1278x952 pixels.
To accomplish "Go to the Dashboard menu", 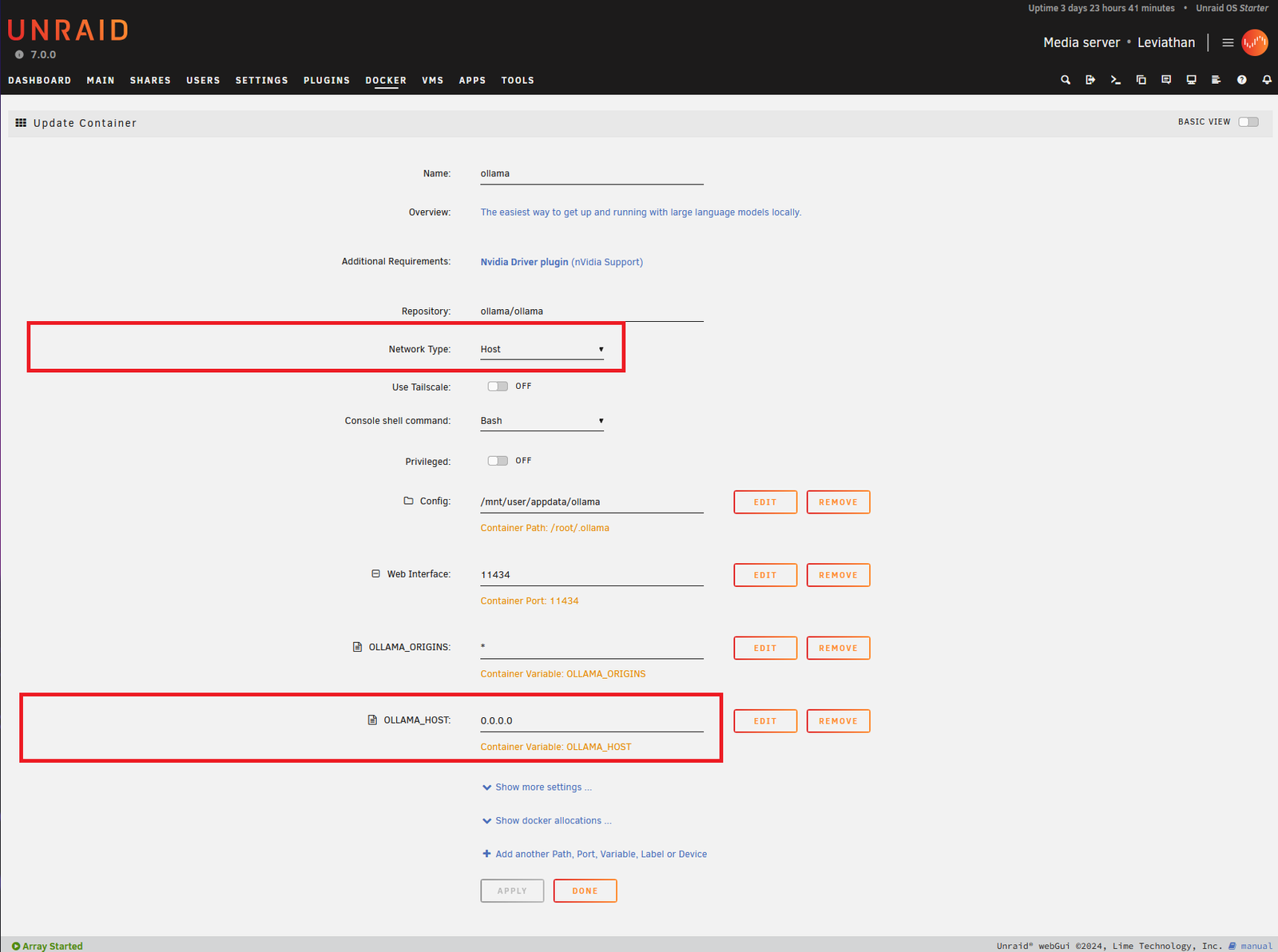I will (x=40, y=81).
